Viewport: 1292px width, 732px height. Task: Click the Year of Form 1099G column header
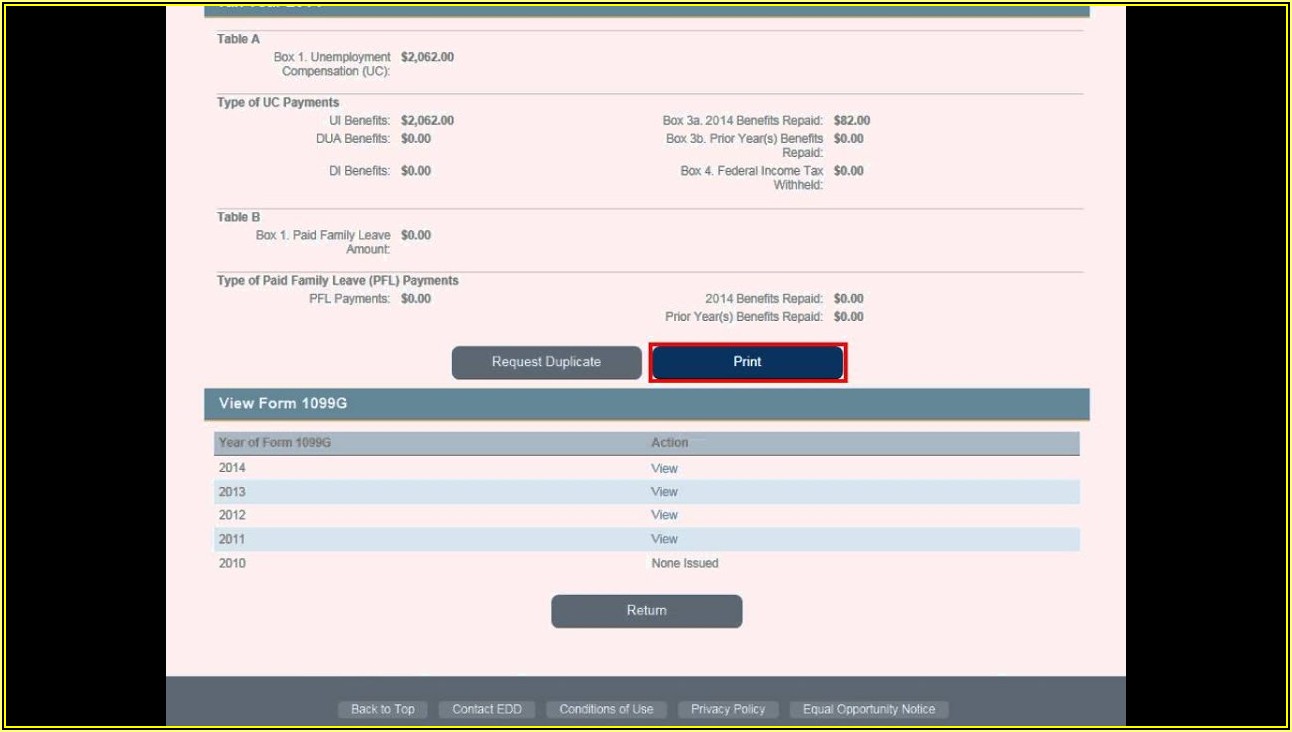(274, 443)
